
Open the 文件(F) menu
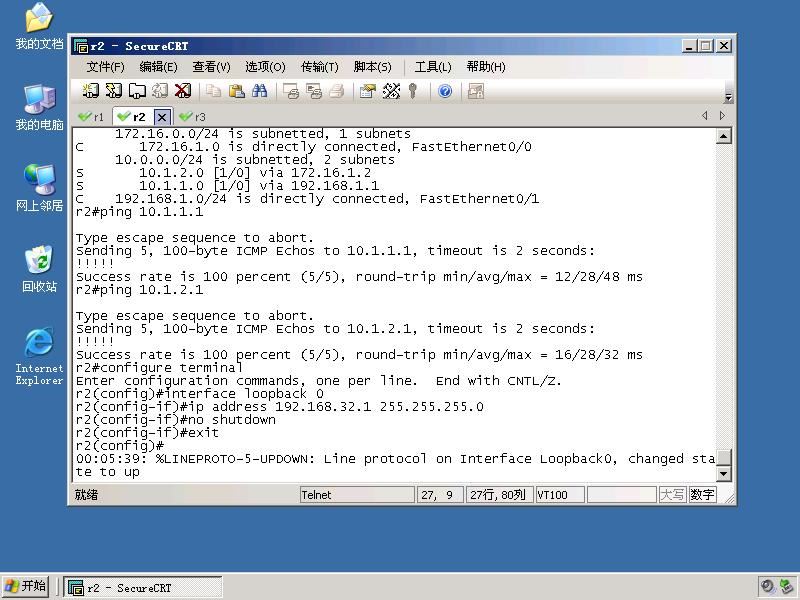[105, 67]
